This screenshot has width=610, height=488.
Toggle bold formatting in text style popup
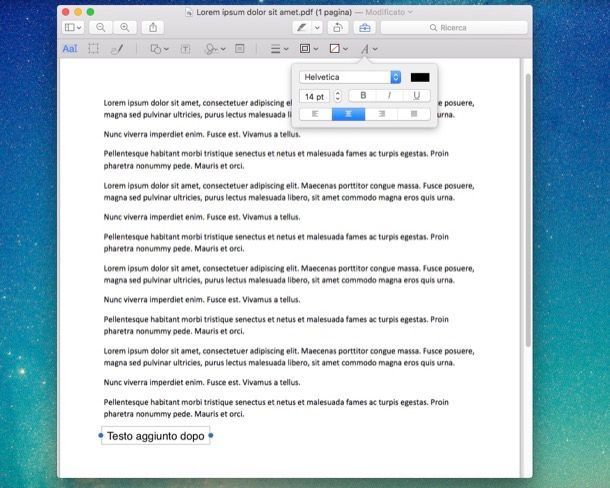coord(363,96)
